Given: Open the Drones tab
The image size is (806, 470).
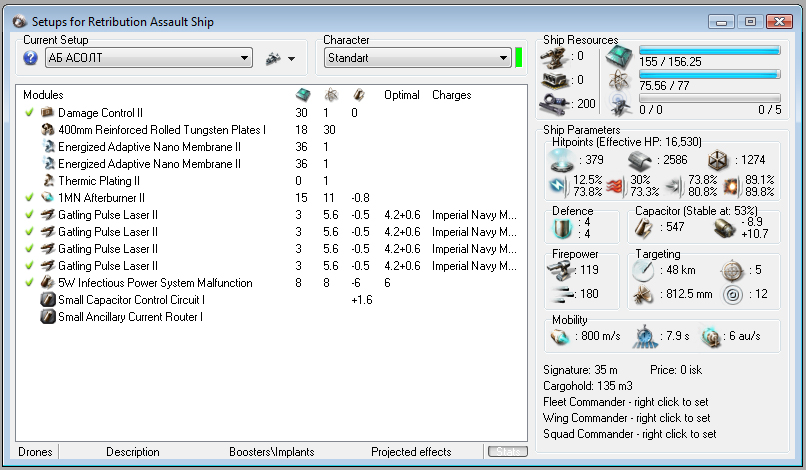Looking at the screenshot, I should 35,451.
